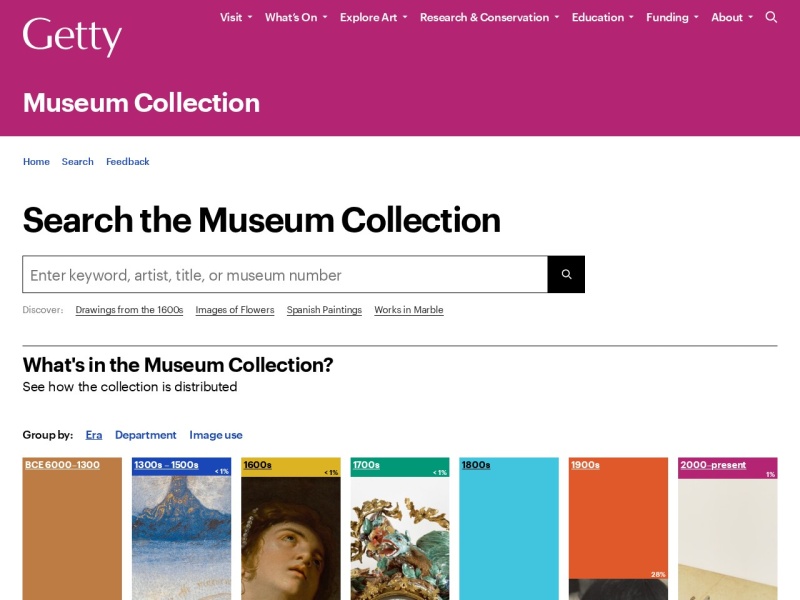Viewport: 800px width, 600px height.
Task: Open the What's On dropdown
Action: point(296,17)
